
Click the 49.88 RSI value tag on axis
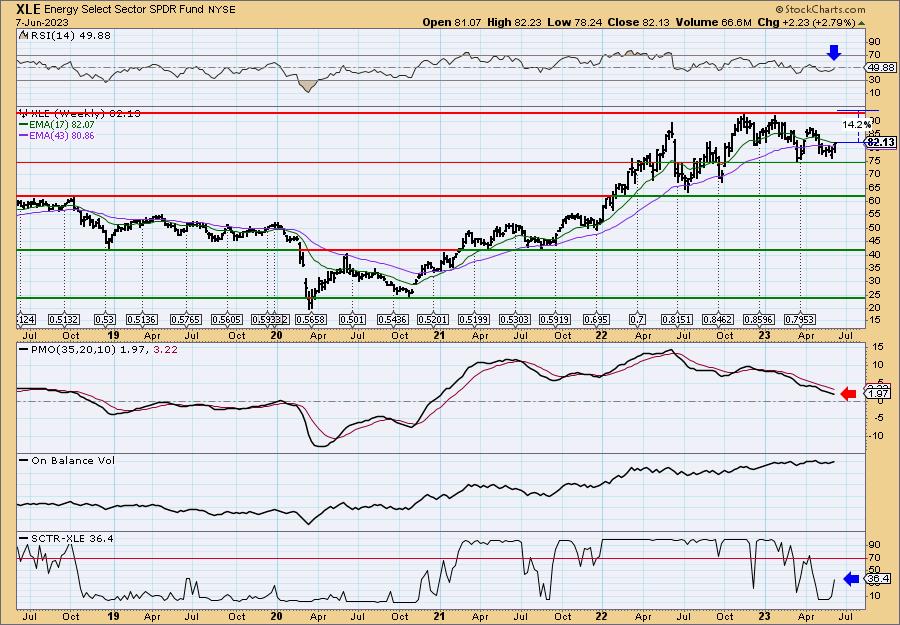click(880, 68)
